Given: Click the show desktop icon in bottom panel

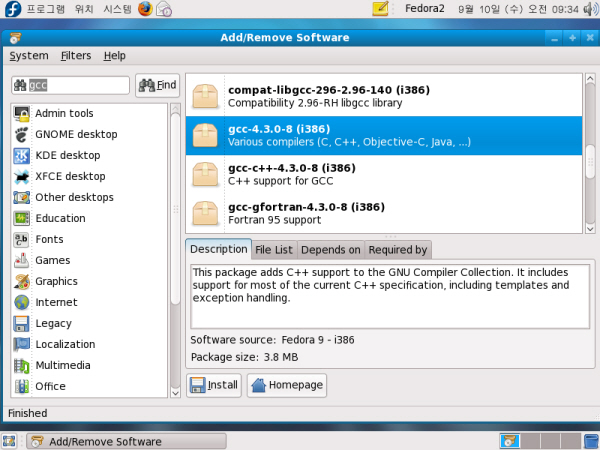Looking at the screenshot, I should pos(9,441).
